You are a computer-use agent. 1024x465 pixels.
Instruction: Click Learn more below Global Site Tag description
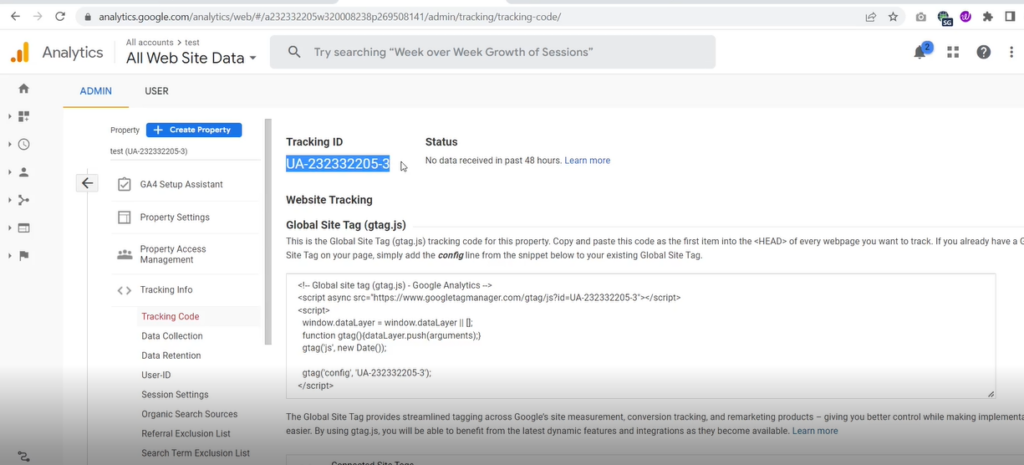click(814, 431)
